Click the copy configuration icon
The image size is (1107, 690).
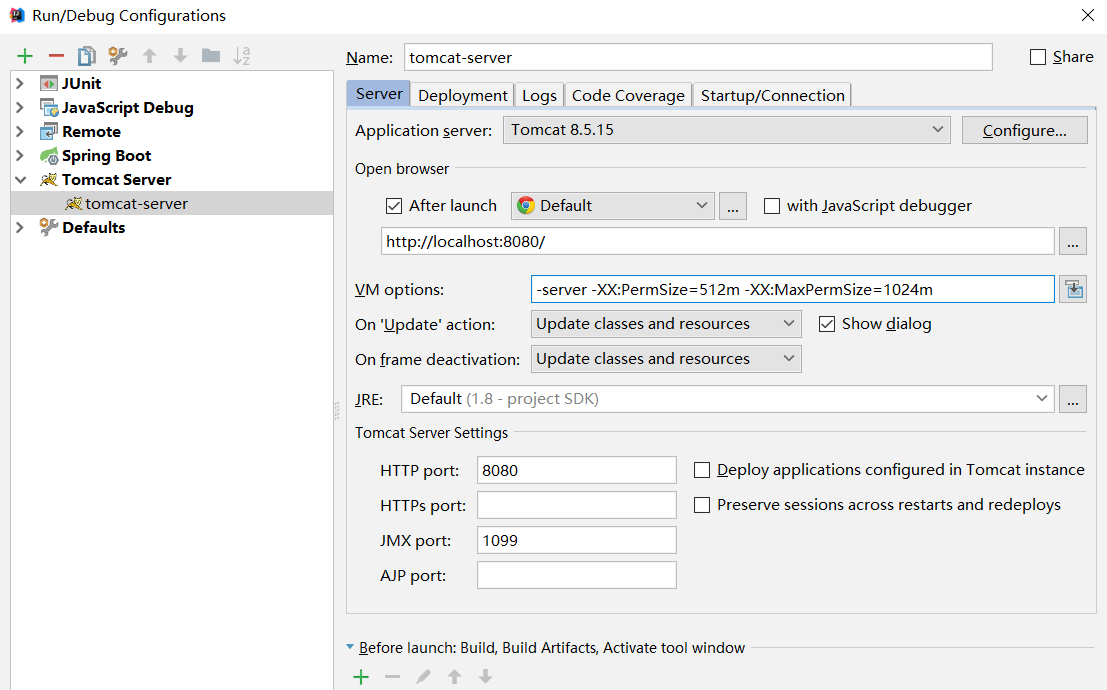(x=87, y=56)
